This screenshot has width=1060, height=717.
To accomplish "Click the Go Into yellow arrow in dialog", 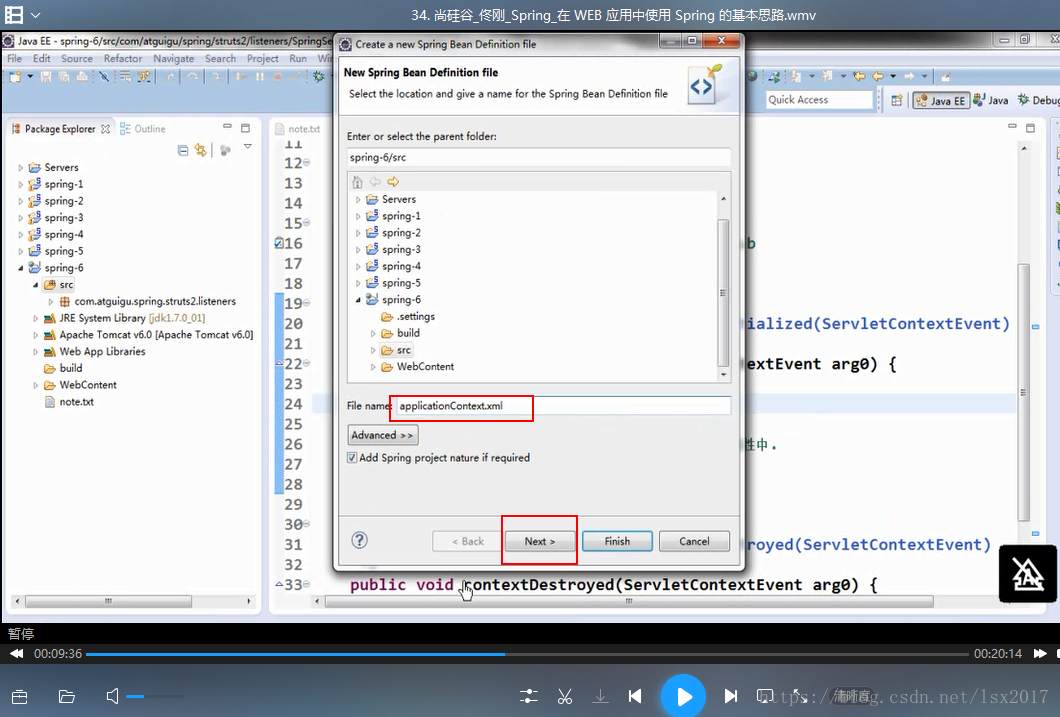I will [393, 182].
